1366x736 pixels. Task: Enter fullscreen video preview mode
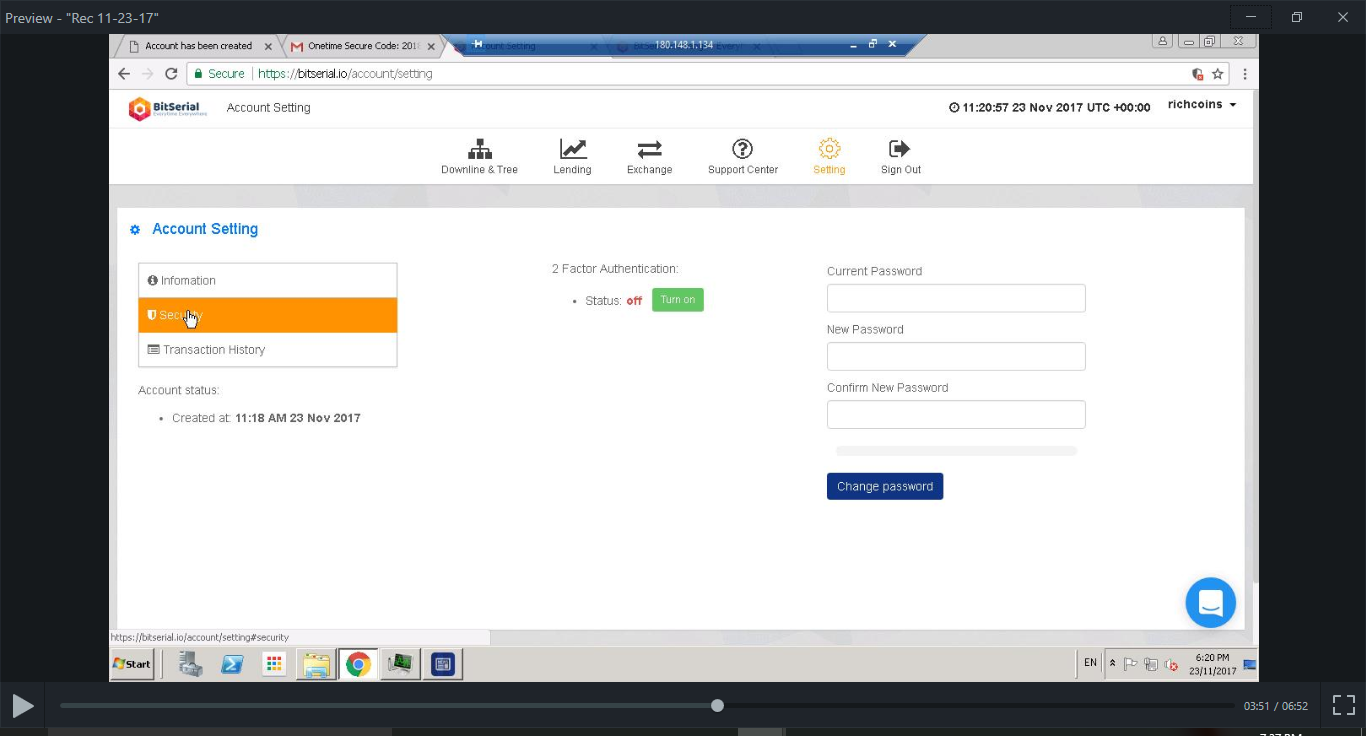point(1344,706)
